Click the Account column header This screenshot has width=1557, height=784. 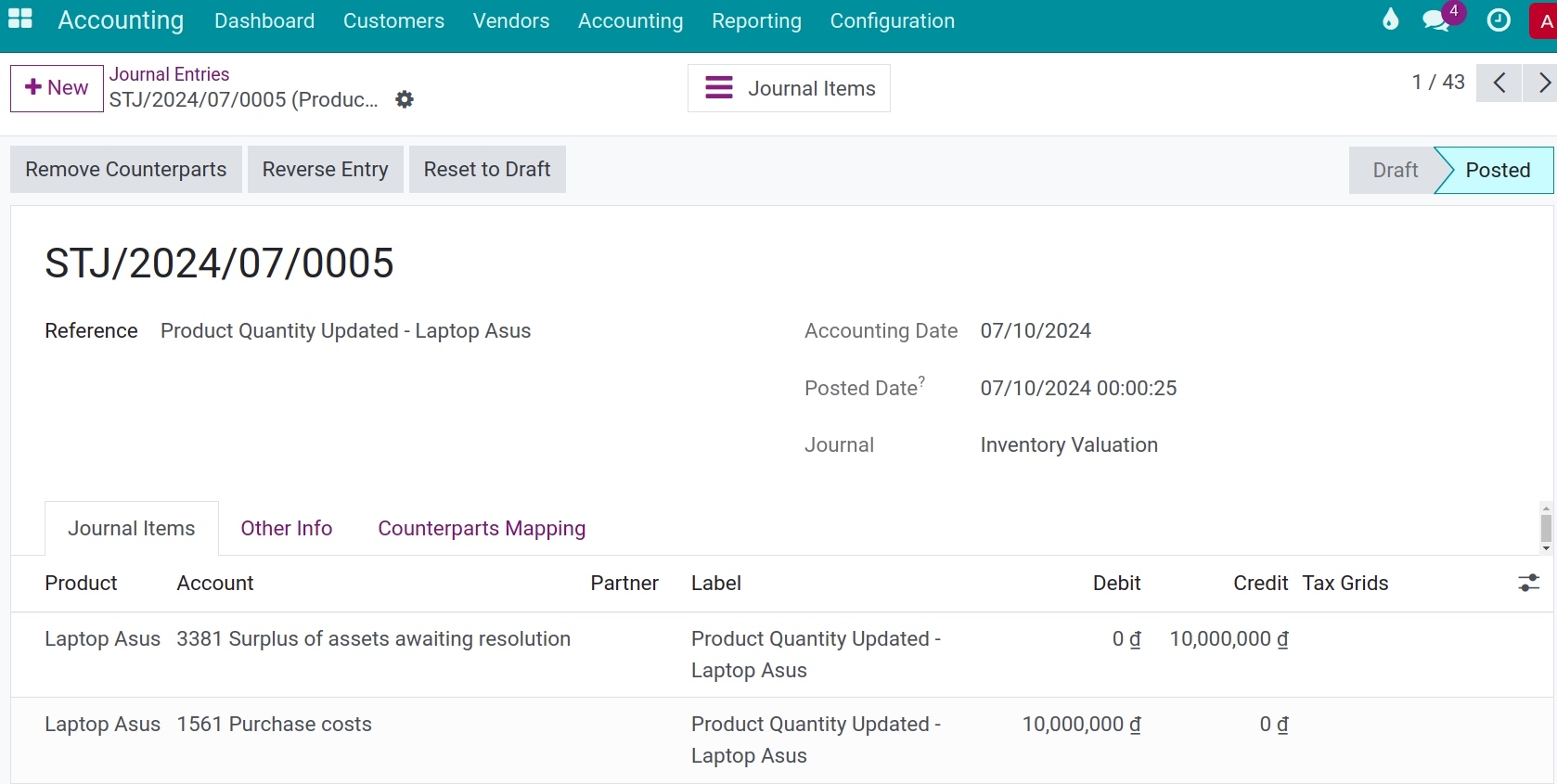pos(215,584)
